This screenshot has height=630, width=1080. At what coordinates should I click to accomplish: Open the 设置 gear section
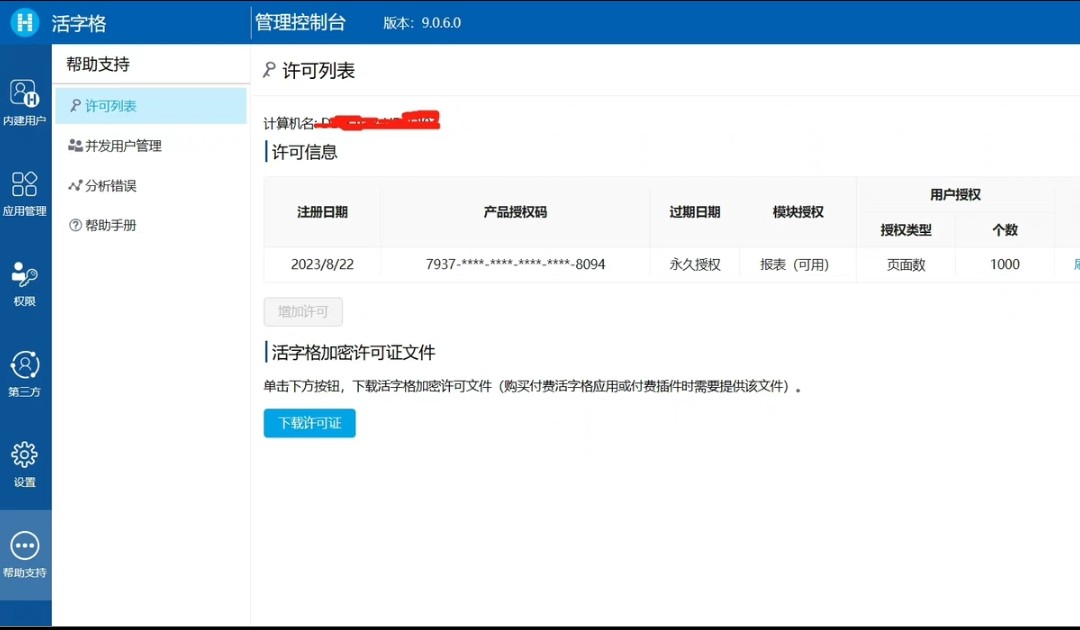coord(25,464)
